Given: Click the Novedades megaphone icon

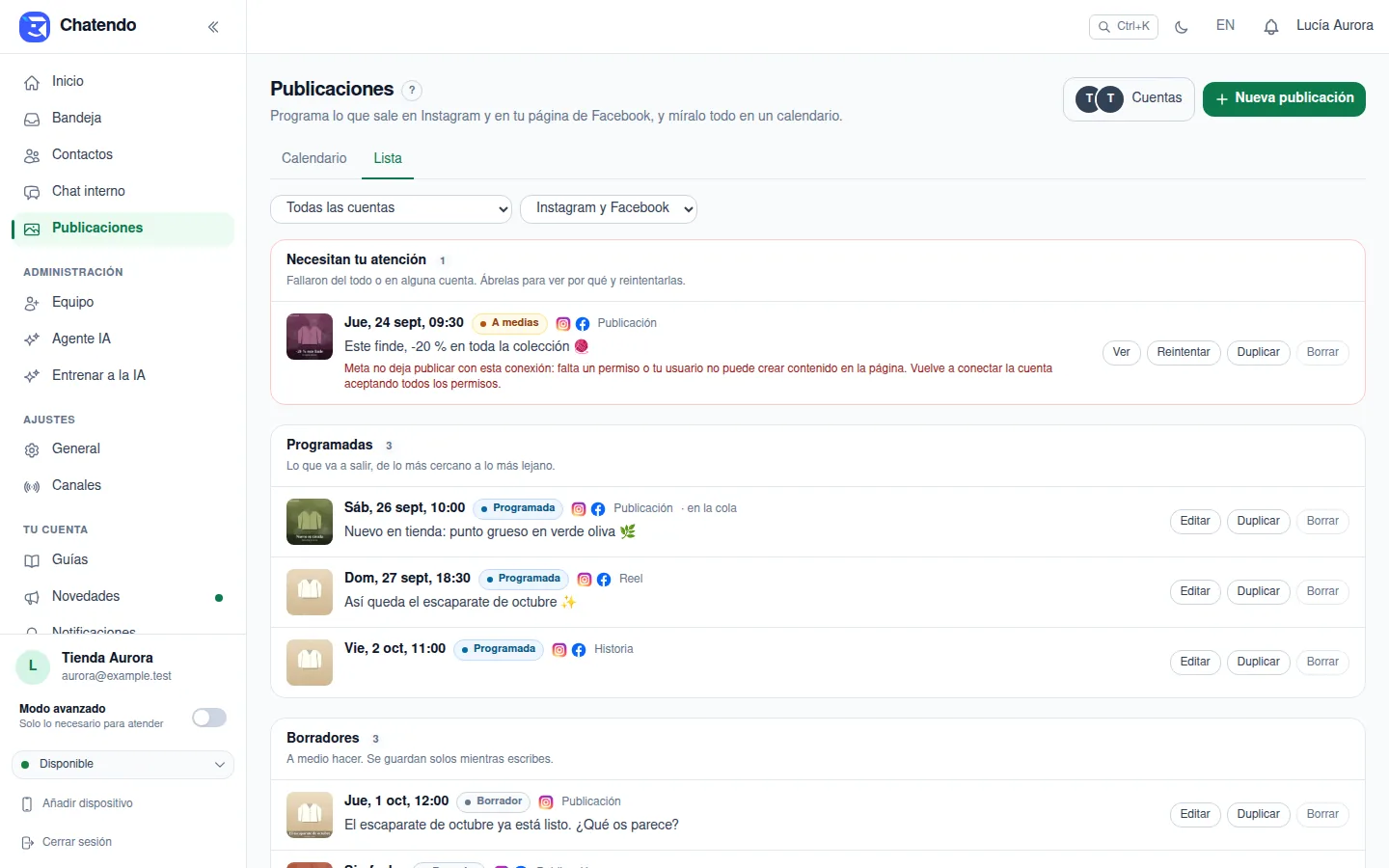Looking at the screenshot, I should click(32, 597).
